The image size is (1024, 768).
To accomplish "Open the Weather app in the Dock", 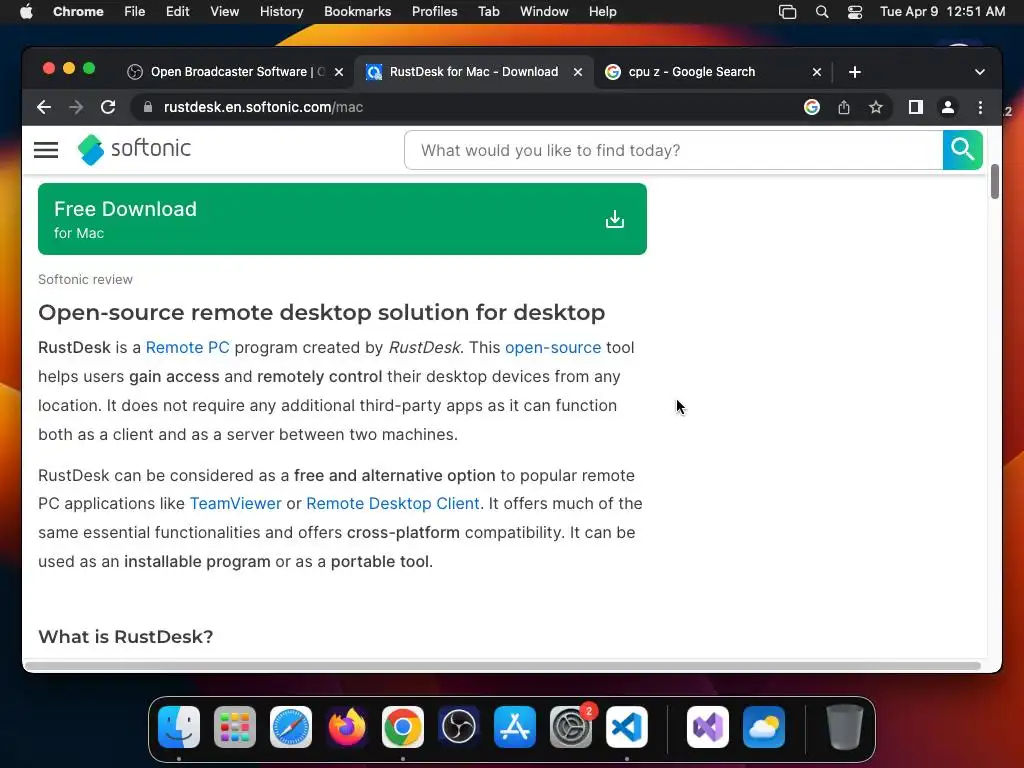I will [764, 727].
